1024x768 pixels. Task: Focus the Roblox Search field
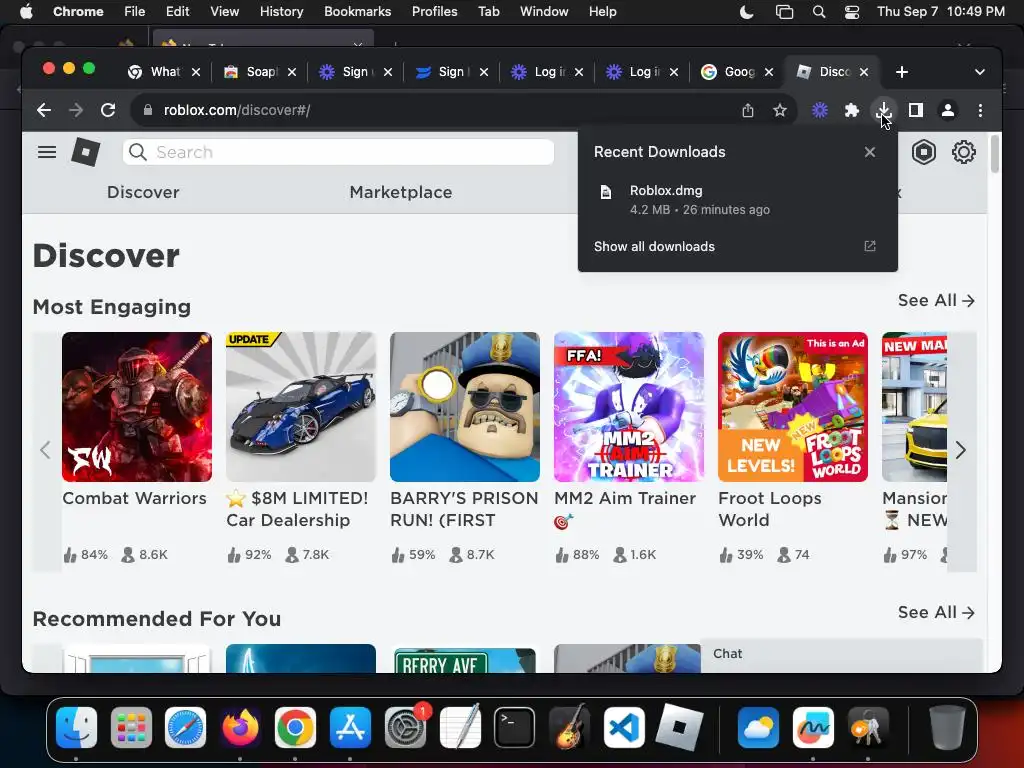pos(338,152)
